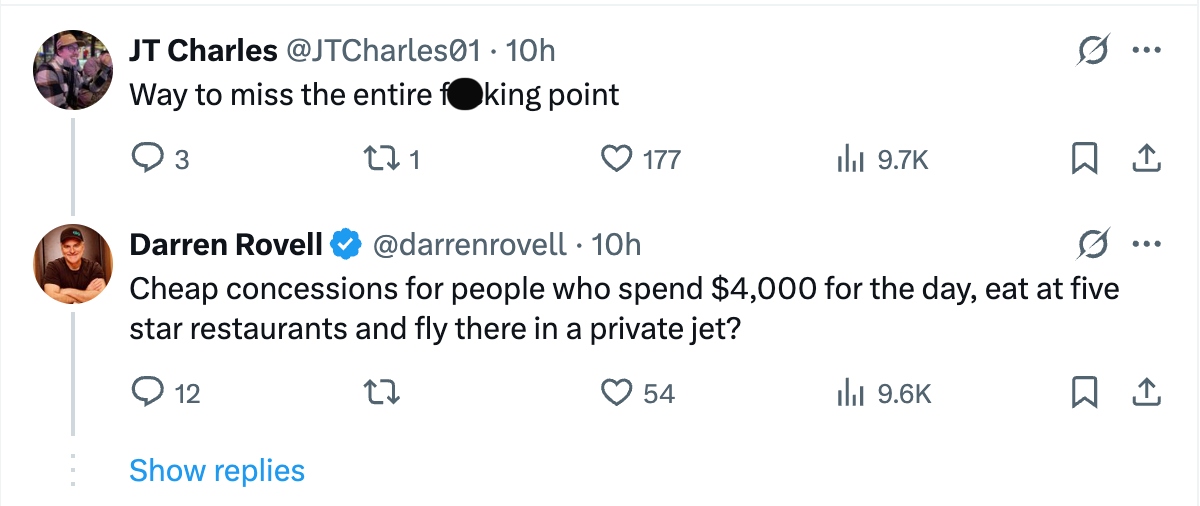1200x506 pixels.
Task: Like Darren Rovell's tweet
Action: pos(617,394)
